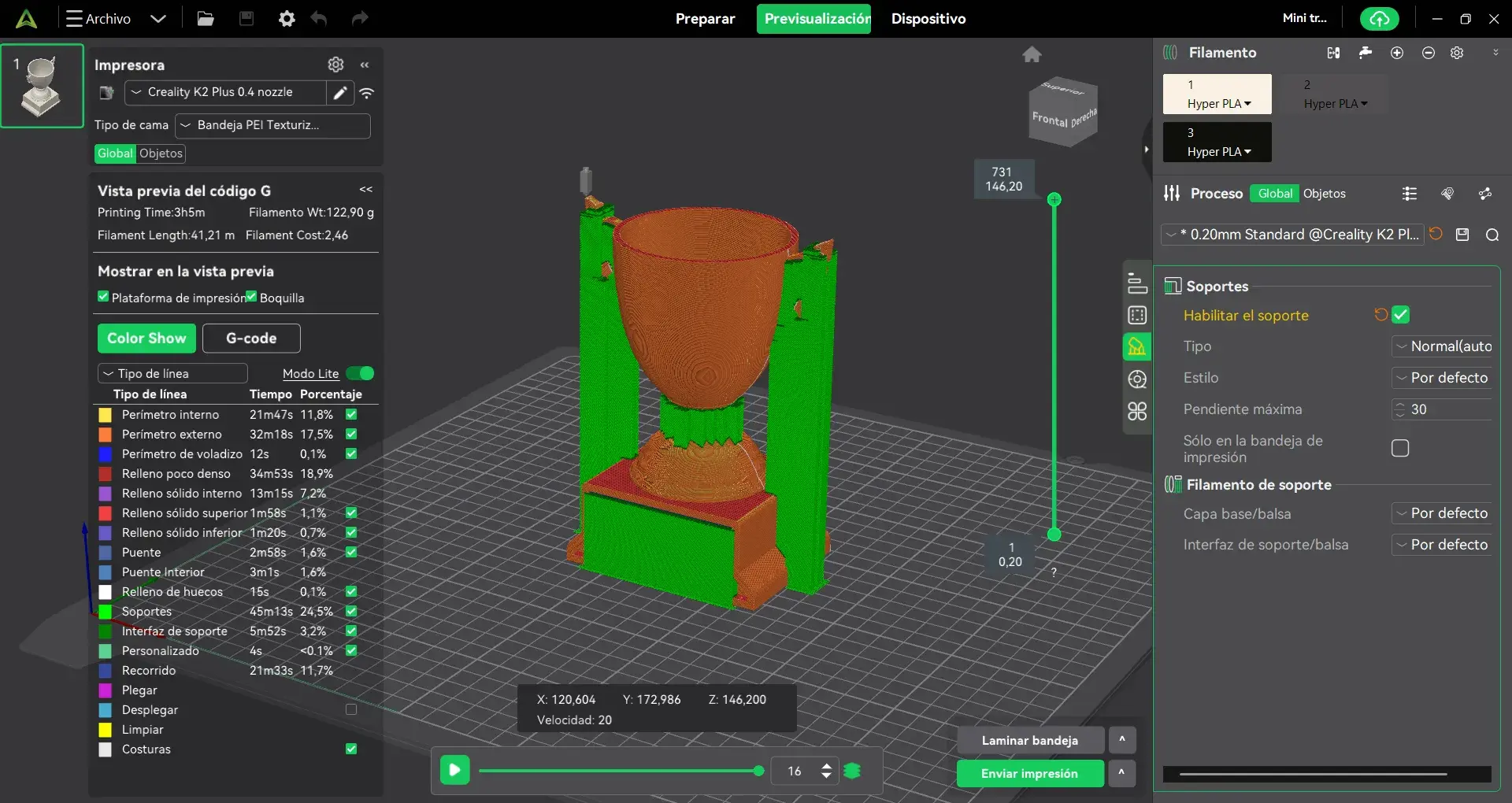Click the printer Wi-Fi connection icon

point(367,93)
